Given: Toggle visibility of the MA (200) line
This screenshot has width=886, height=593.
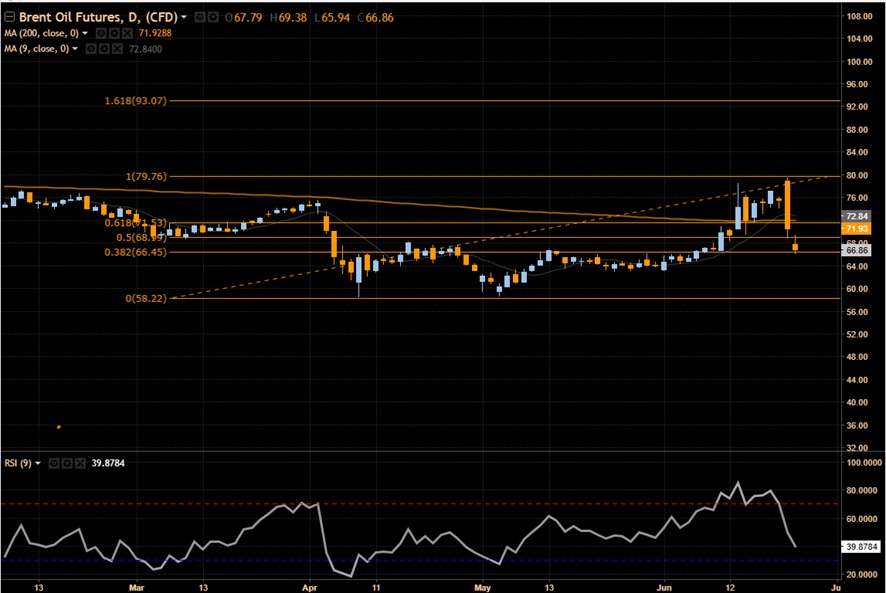Looking at the screenshot, I should (x=101, y=34).
